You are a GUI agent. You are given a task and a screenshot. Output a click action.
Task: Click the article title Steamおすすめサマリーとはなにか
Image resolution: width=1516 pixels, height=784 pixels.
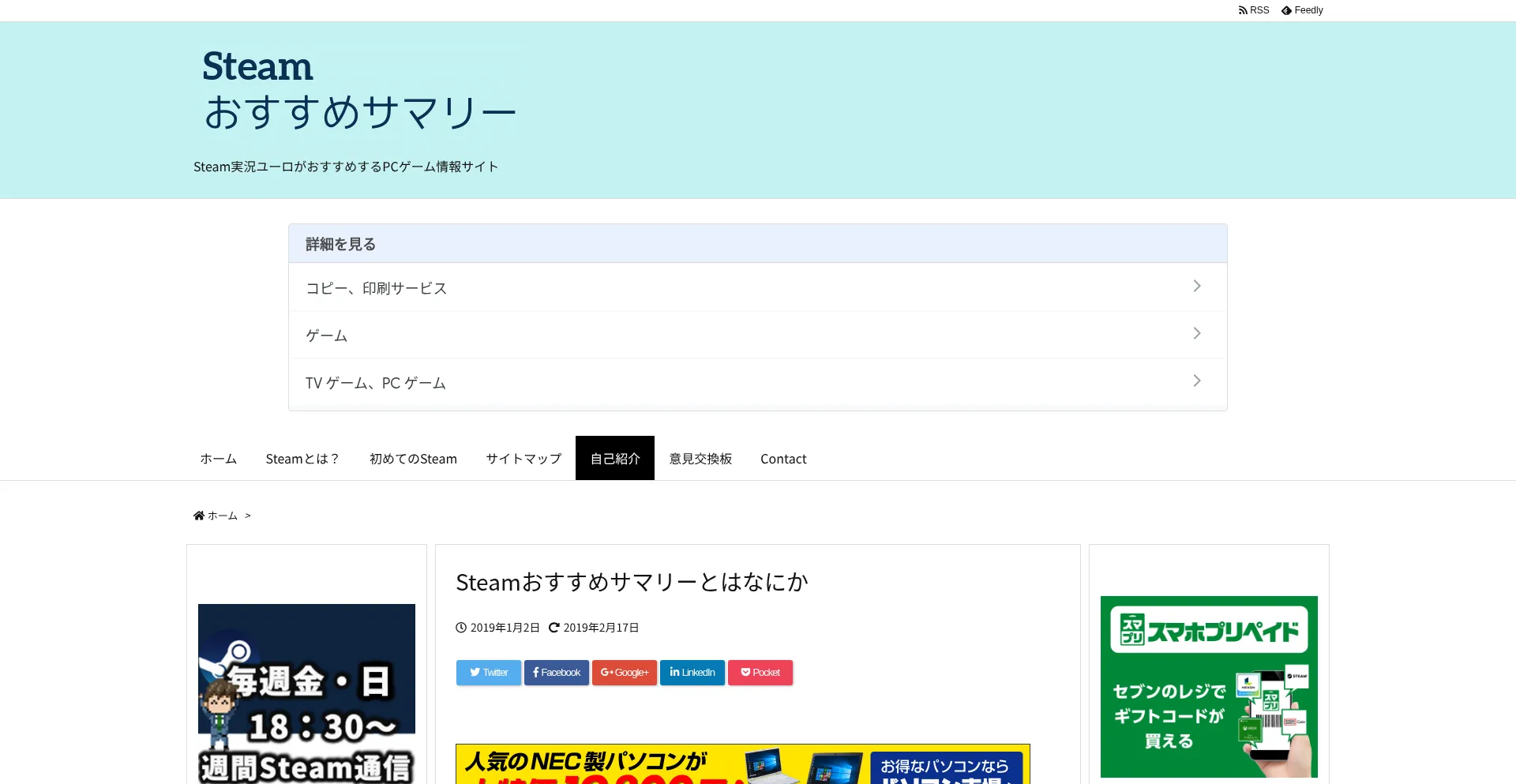632,583
